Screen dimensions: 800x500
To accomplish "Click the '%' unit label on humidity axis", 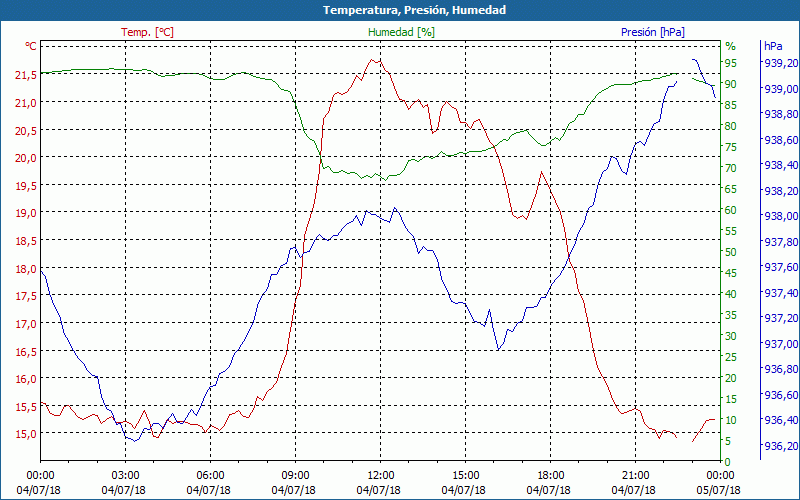I will point(731,46).
